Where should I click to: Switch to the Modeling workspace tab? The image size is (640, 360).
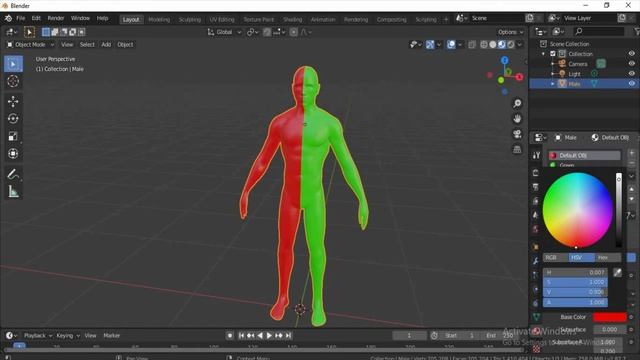point(159,20)
